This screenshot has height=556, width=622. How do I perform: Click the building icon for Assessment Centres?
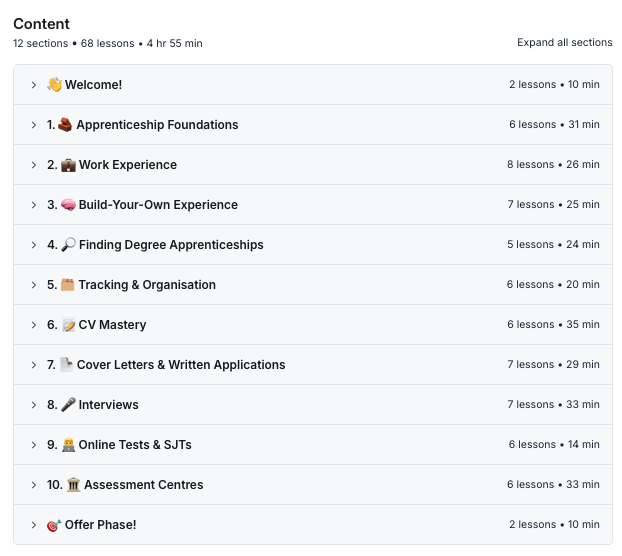coord(73,485)
